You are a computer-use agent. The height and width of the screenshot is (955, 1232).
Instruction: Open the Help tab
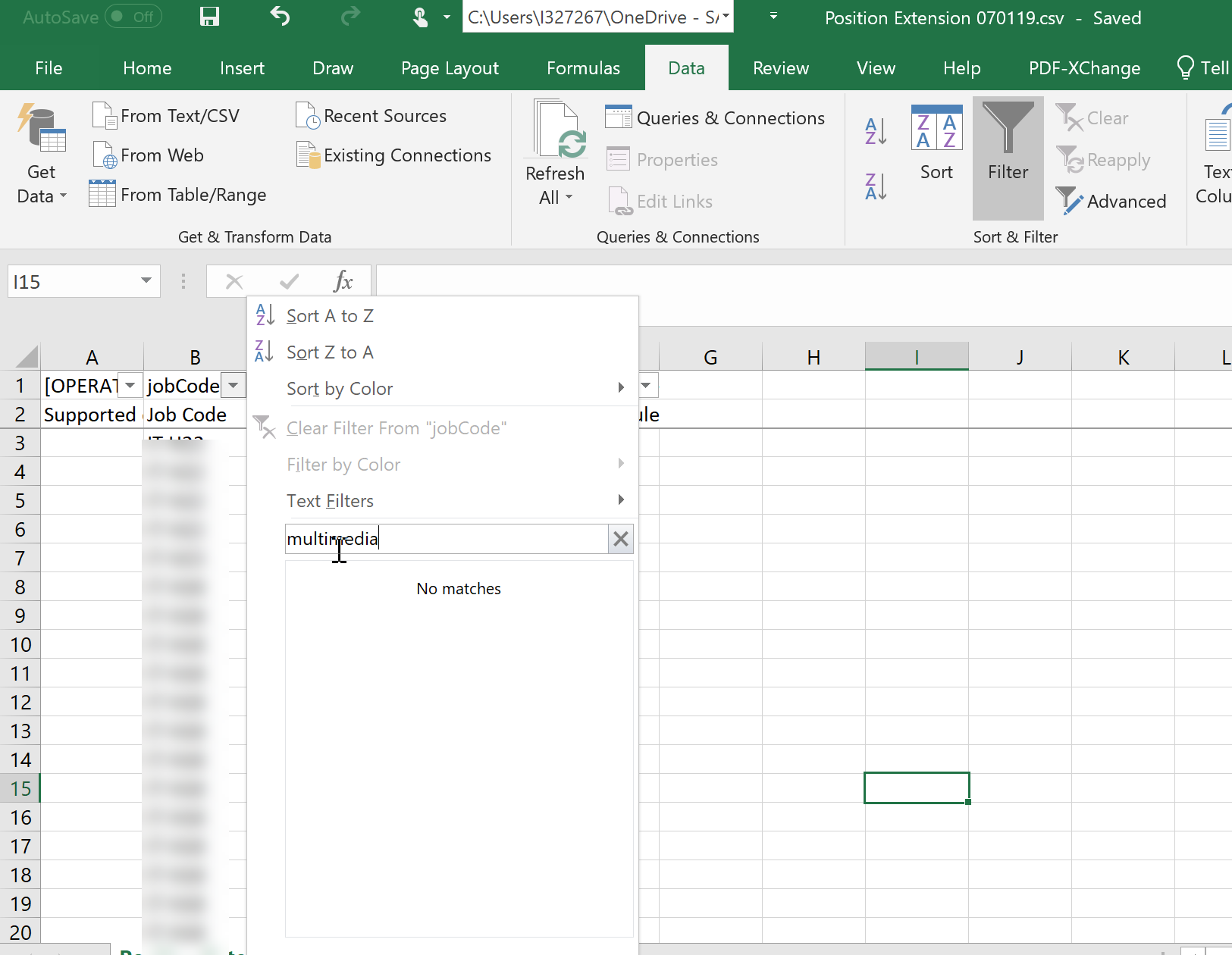click(x=961, y=68)
